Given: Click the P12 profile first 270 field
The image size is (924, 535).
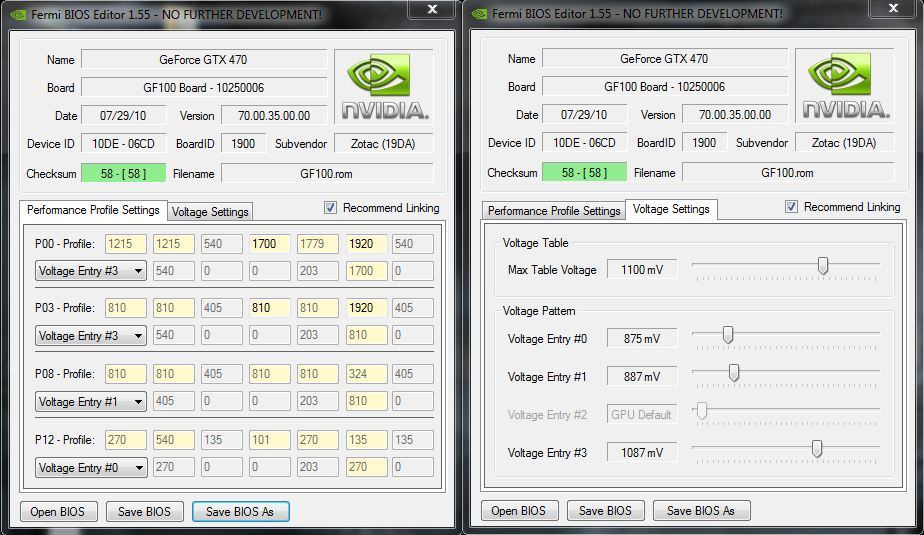Looking at the screenshot, I should coord(126,440).
